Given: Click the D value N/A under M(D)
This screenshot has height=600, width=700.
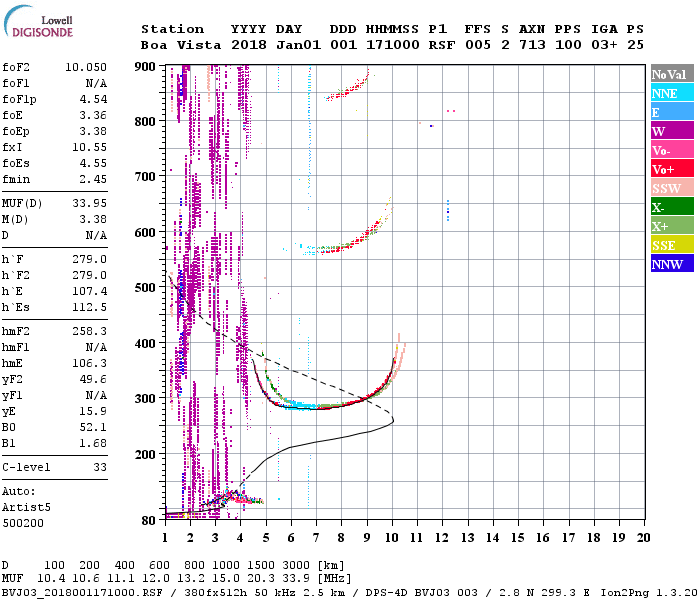Looking at the screenshot, I should (x=96, y=235).
